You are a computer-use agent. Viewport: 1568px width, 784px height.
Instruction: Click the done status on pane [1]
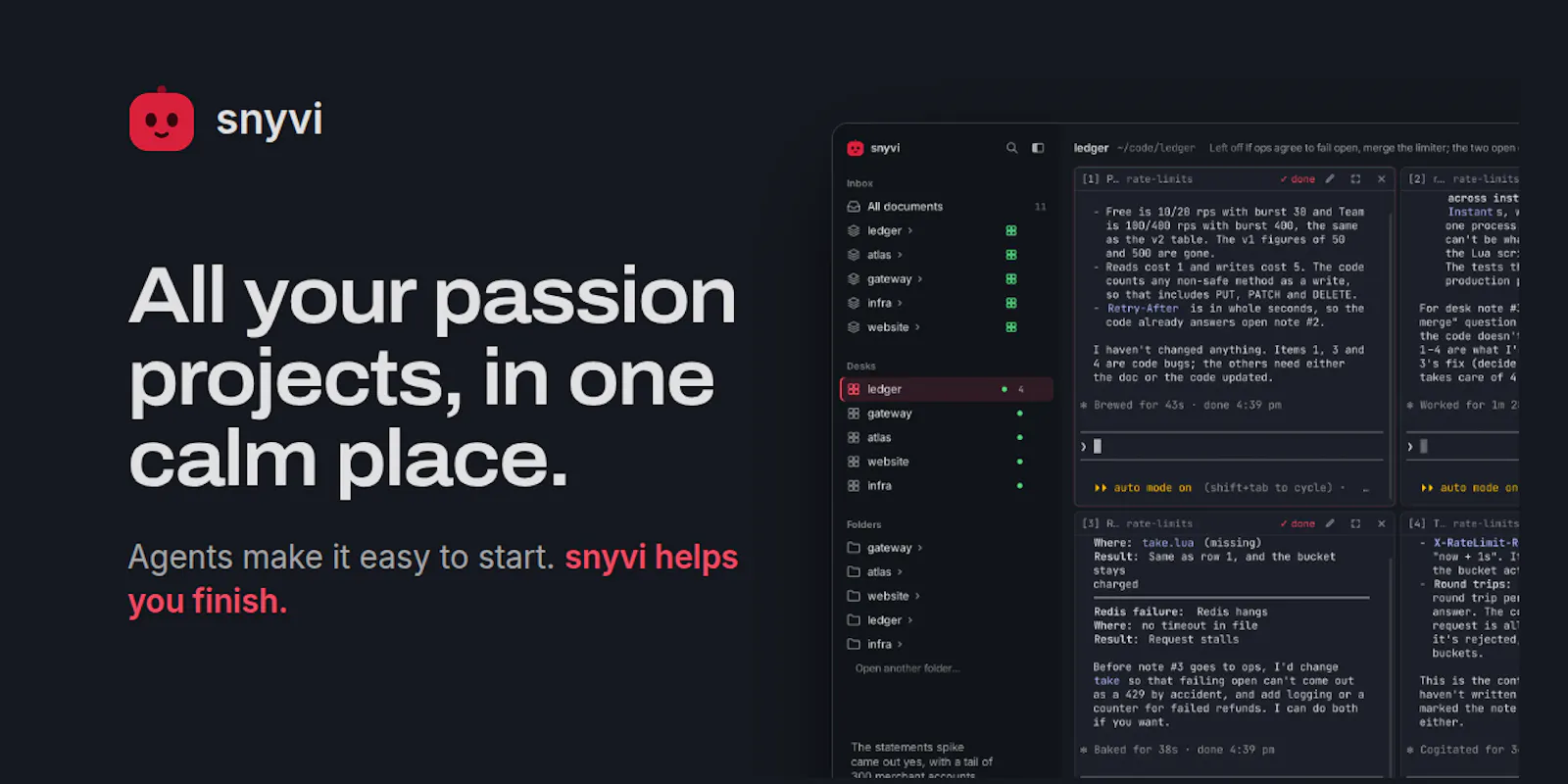point(1298,179)
